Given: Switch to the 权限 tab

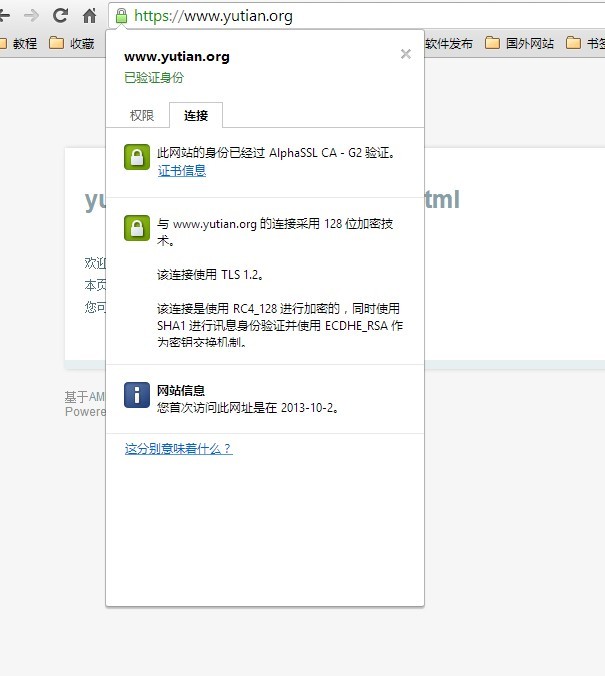Looking at the screenshot, I should pos(142,115).
